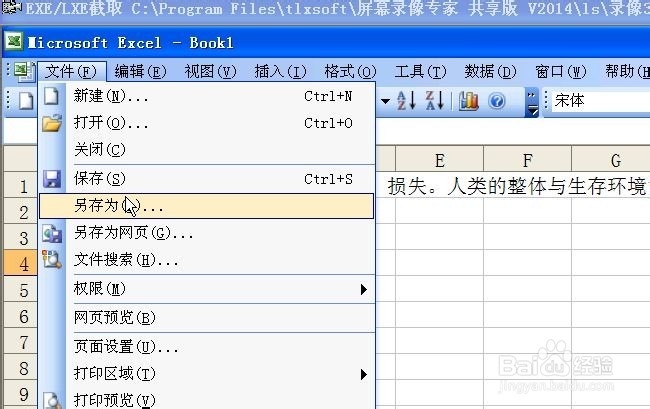The width and height of the screenshot is (650, 409).
Task: Open the 文件(F) menu
Action: tap(71, 71)
